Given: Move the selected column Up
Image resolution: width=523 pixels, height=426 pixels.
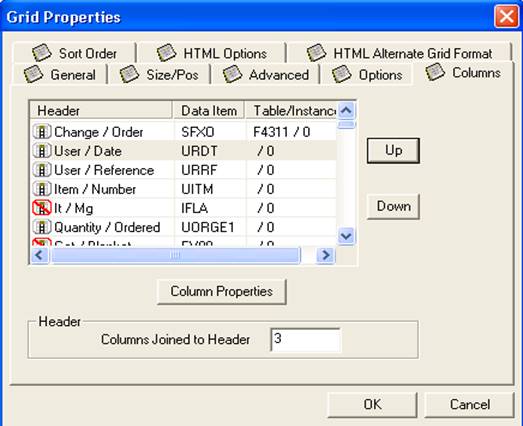Looking at the screenshot, I should click(x=393, y=150).
